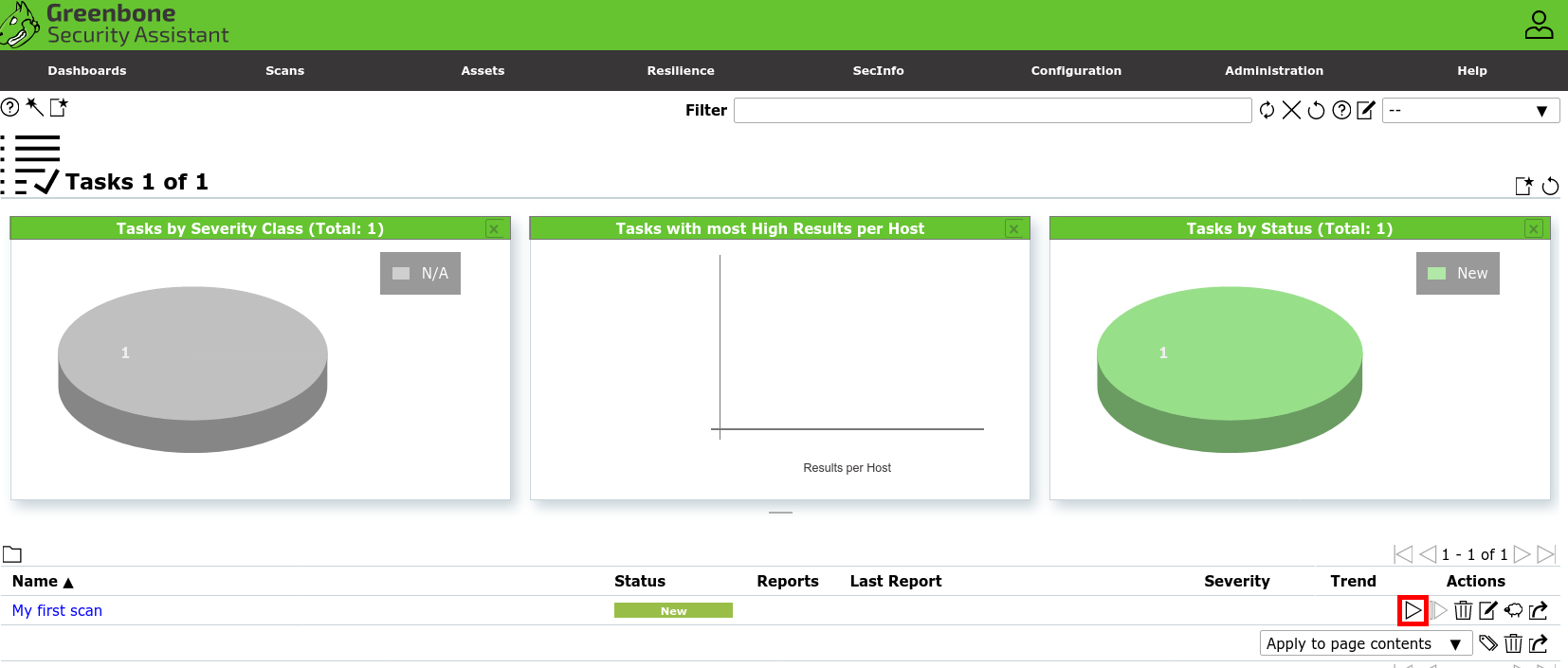This screenshot has height=668, width=1568.
Task: Open the 'My first scan' task link
Action: click(57, 610)
